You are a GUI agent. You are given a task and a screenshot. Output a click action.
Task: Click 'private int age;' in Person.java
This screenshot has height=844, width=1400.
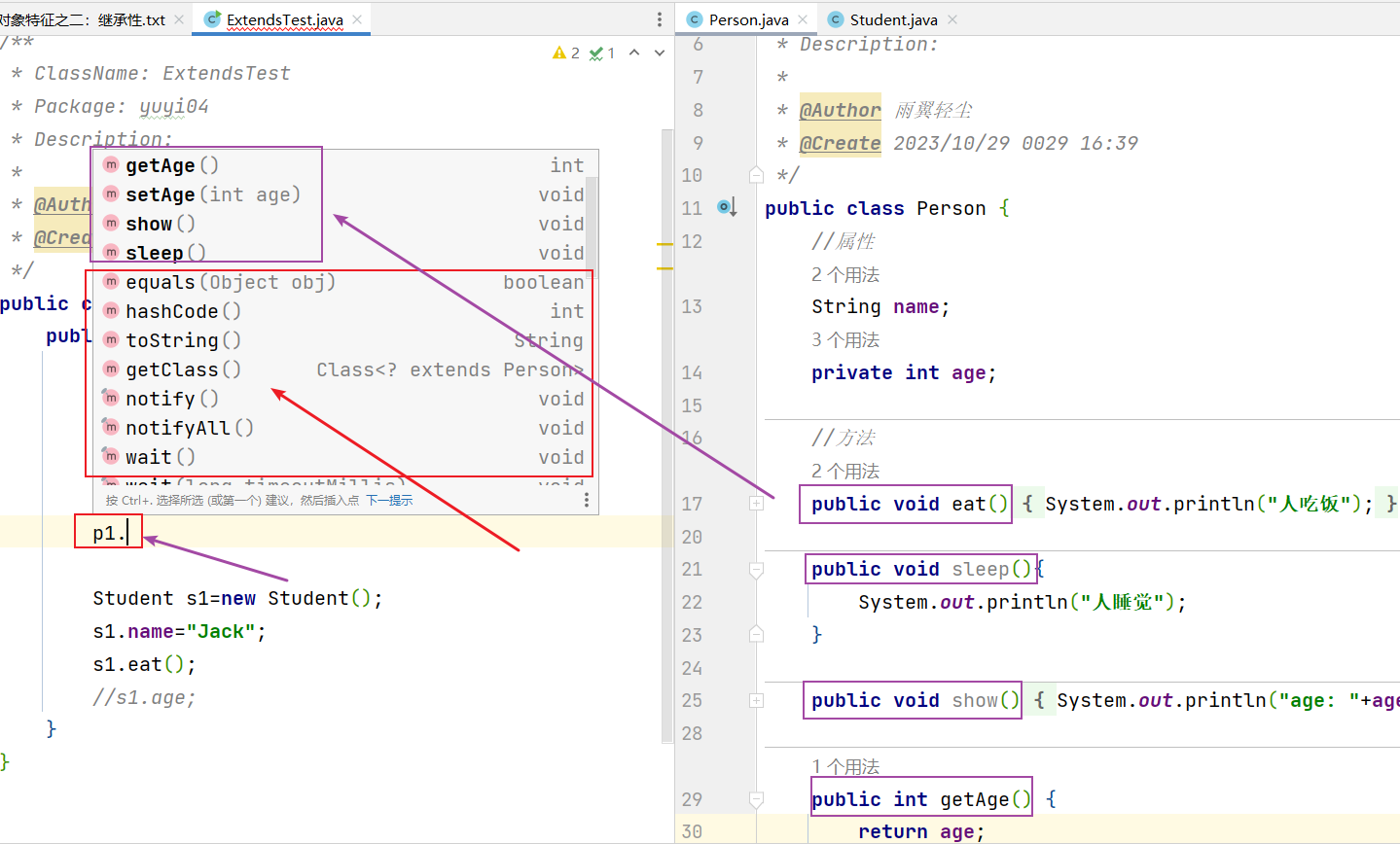click(x=904, y=372)
